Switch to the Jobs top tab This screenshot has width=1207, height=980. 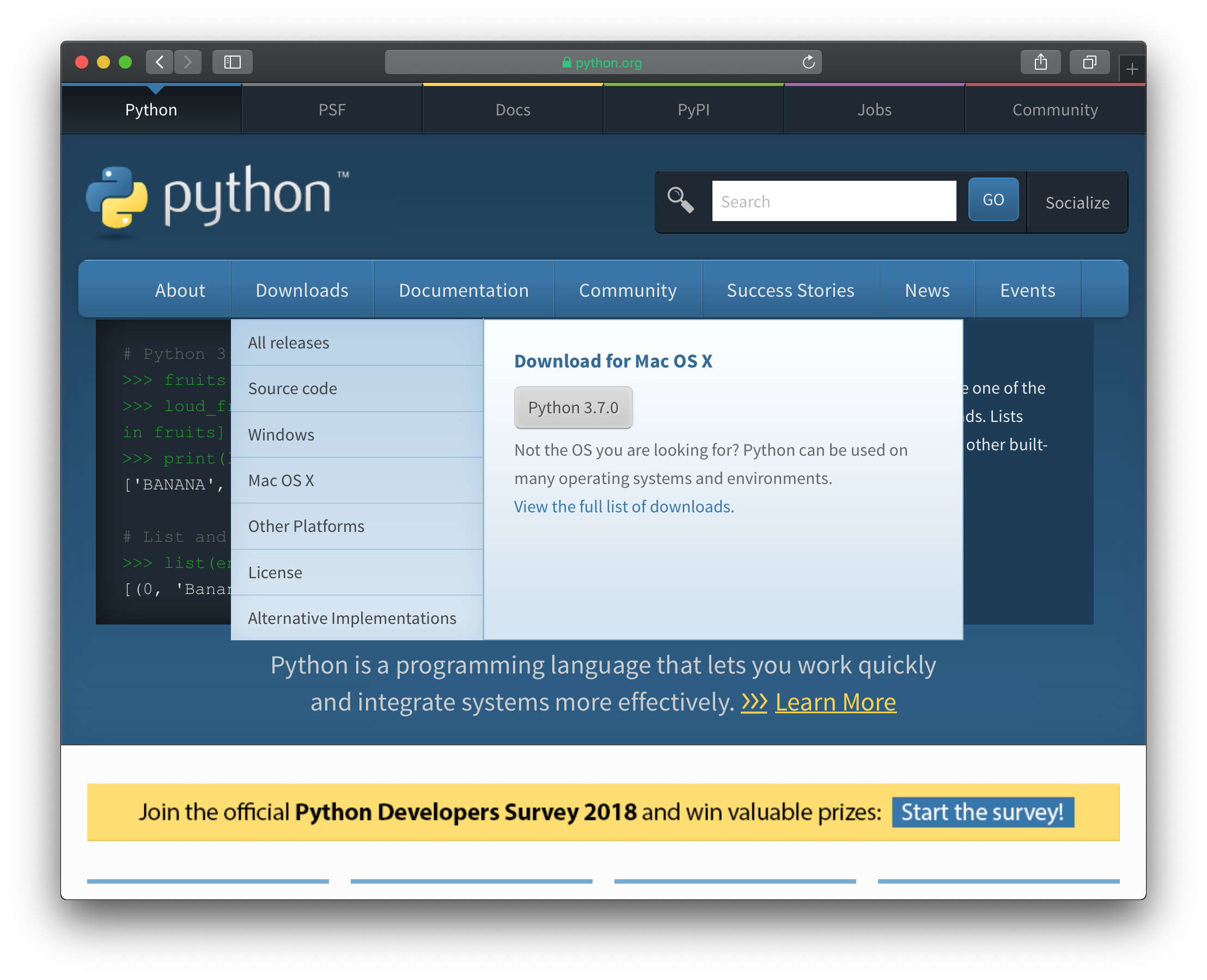(874, 109)
